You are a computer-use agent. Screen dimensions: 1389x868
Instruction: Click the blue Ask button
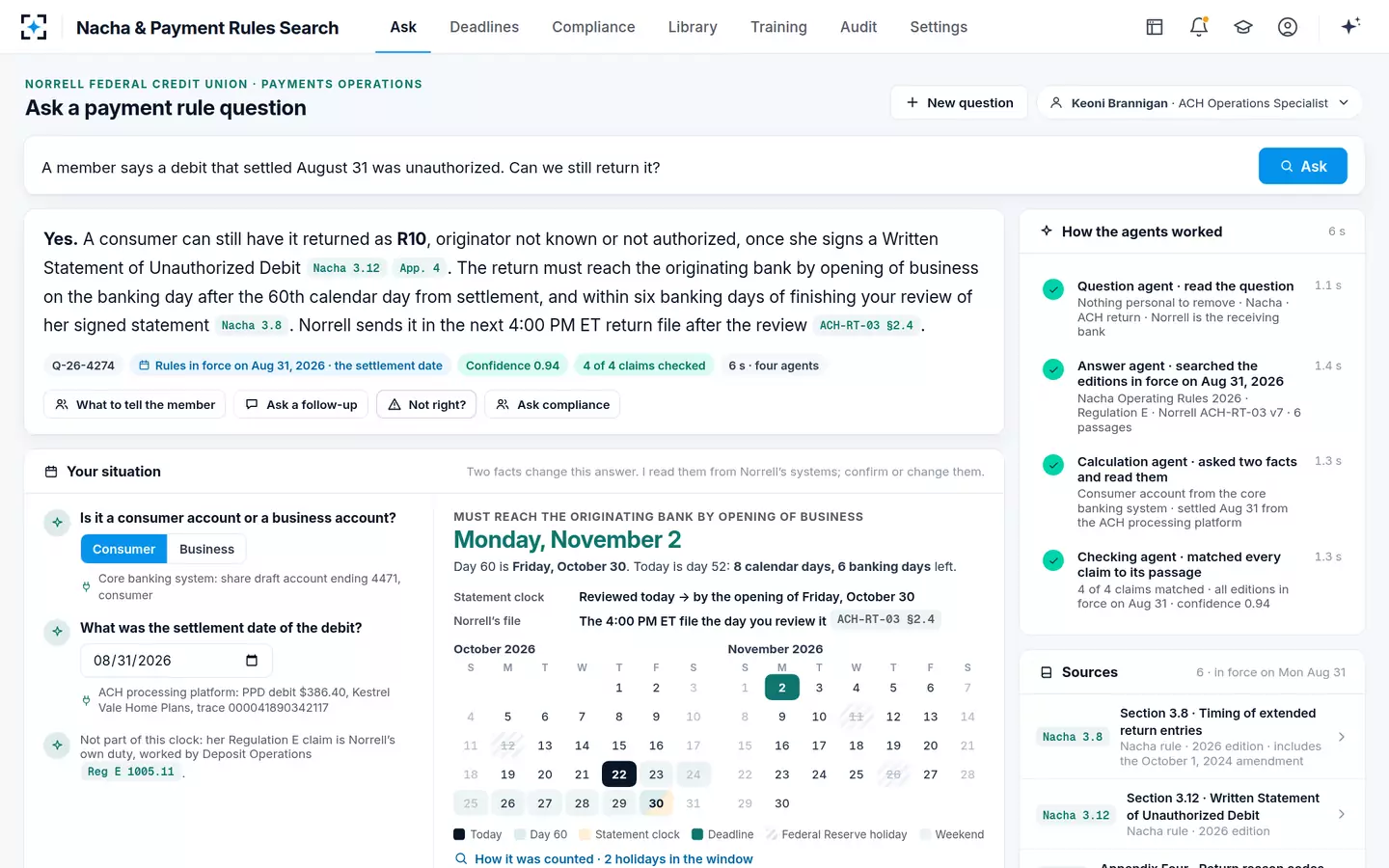click(1303, 166)
